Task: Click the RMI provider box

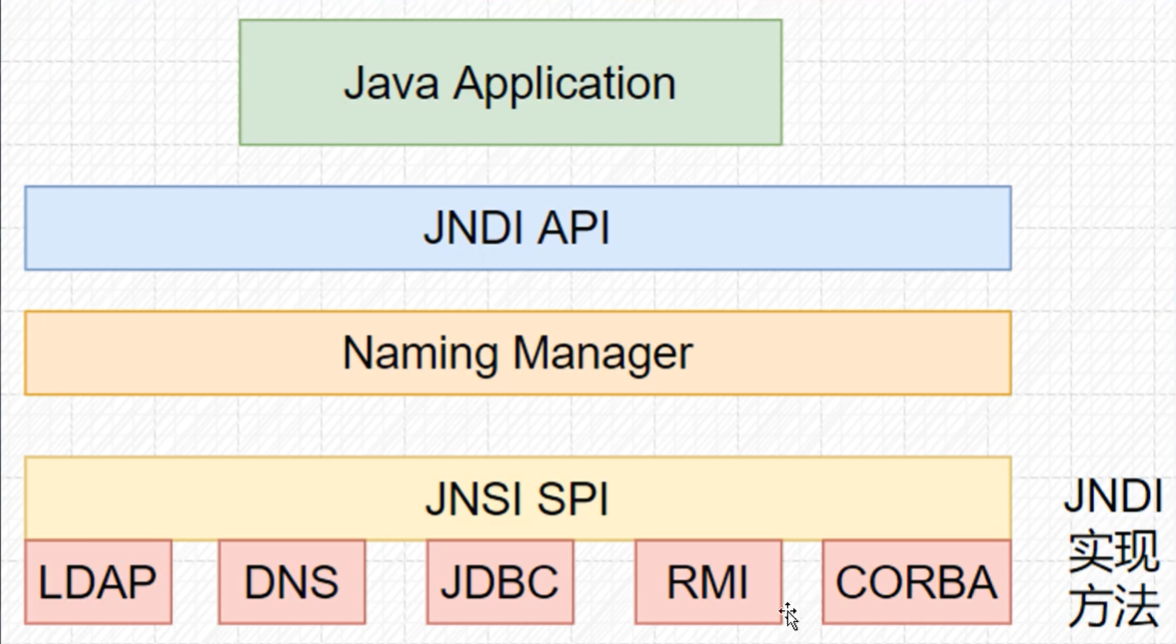Action: pyautogui.click(x=708, y=582)
